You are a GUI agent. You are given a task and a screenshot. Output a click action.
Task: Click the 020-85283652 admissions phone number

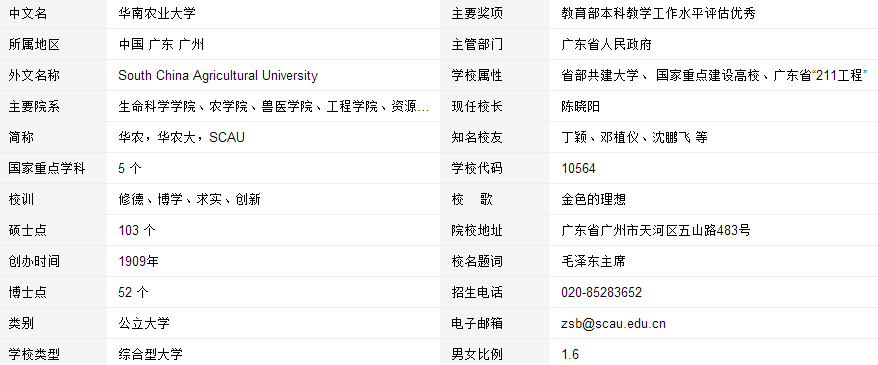click(x=601, y=292)
